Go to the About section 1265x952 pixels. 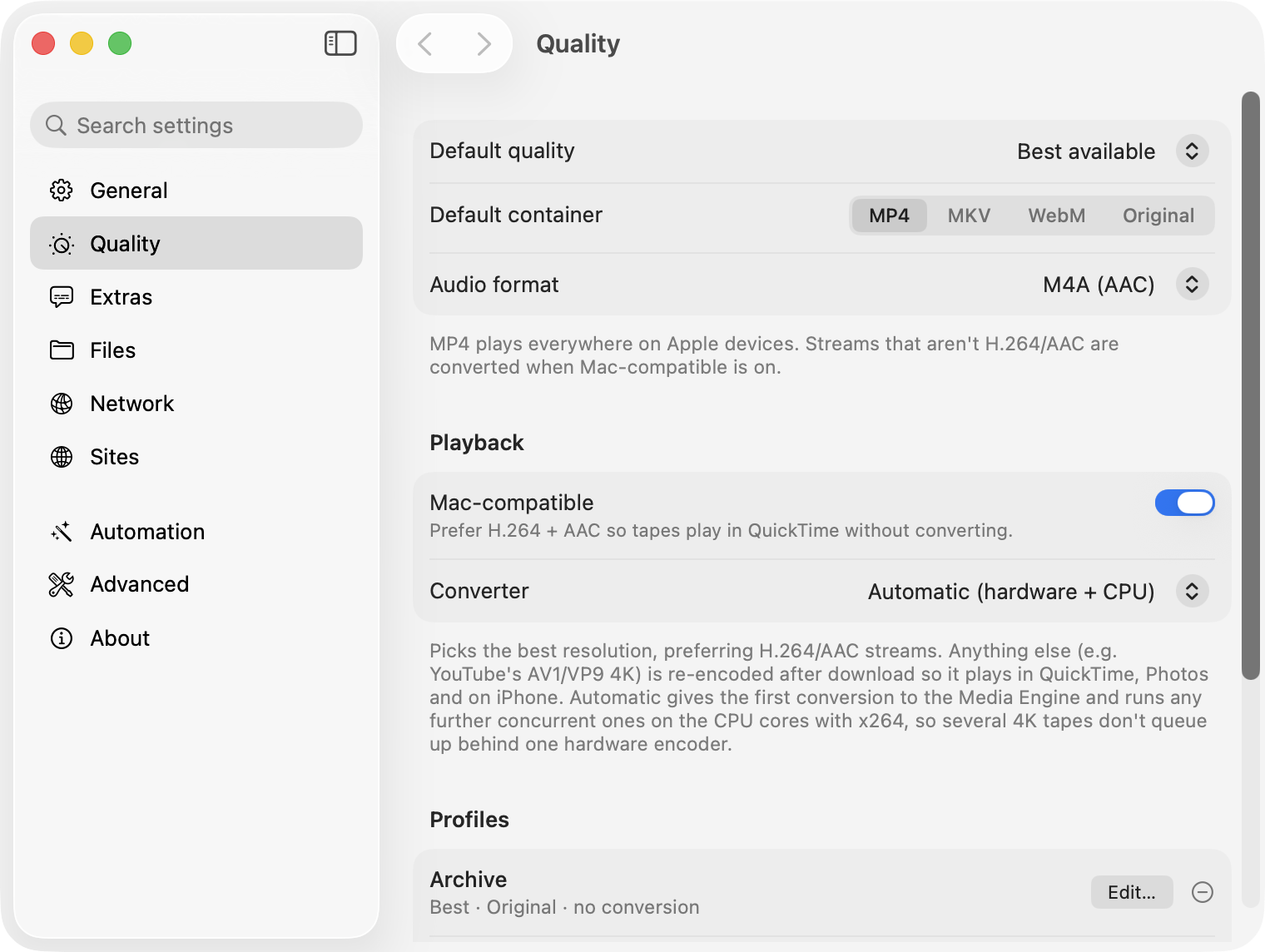[x=196, y=638]
